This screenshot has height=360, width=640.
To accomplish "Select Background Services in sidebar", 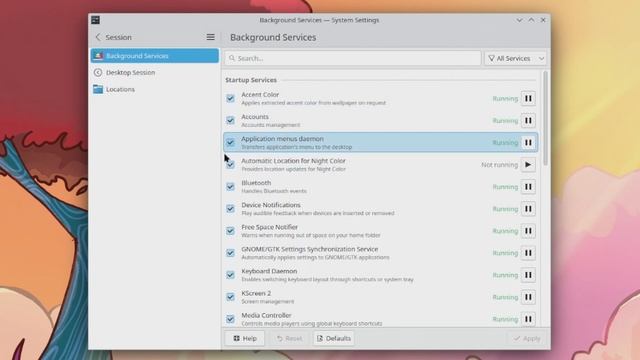I will tap(155, 56).
